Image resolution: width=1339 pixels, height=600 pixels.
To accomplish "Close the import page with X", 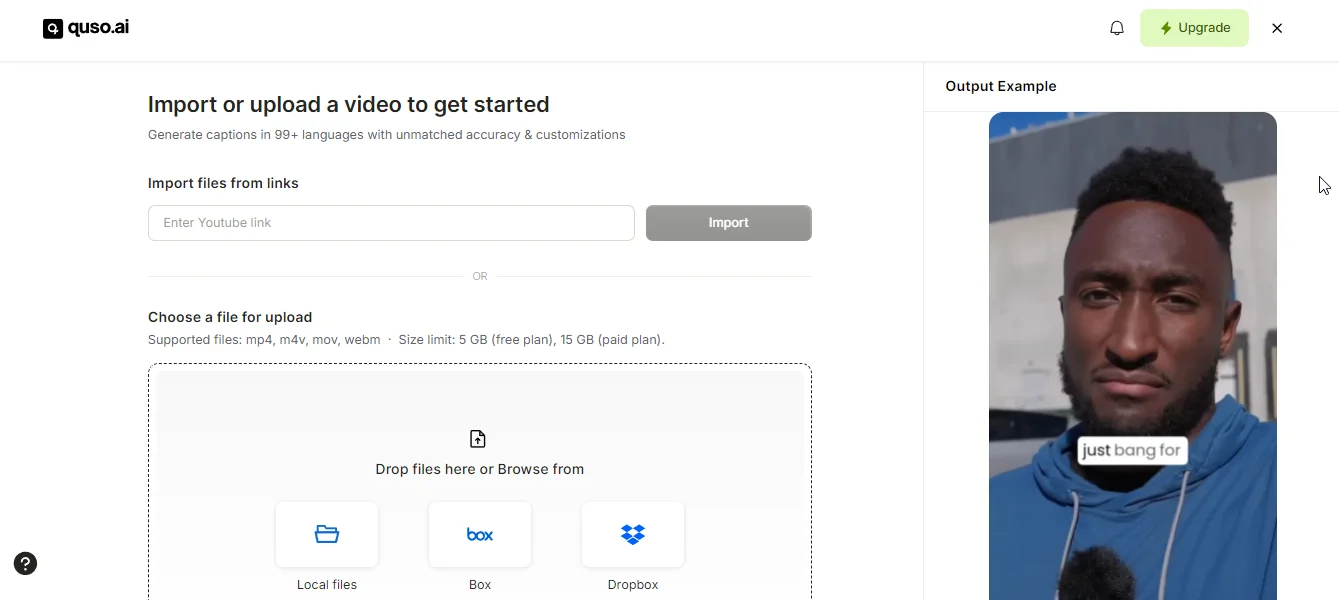I will pos(1277,28).
